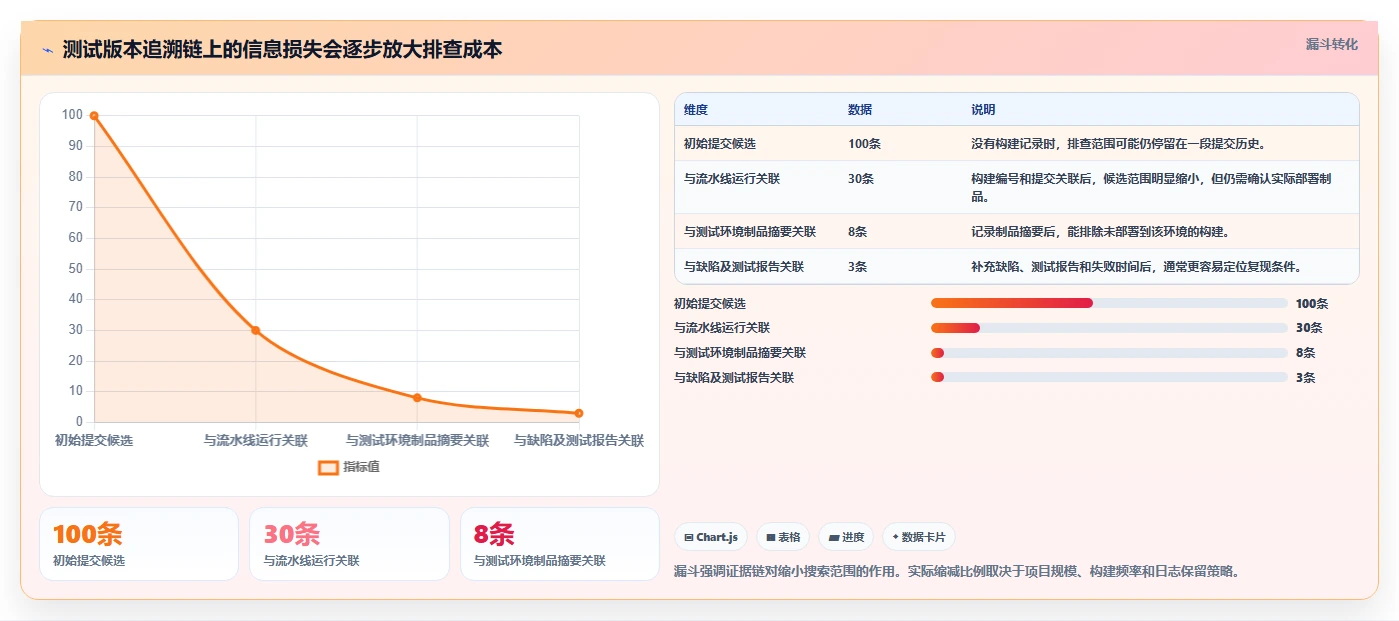
Task: Click progress row label 初始提交候选
Action: click(710, 303)
